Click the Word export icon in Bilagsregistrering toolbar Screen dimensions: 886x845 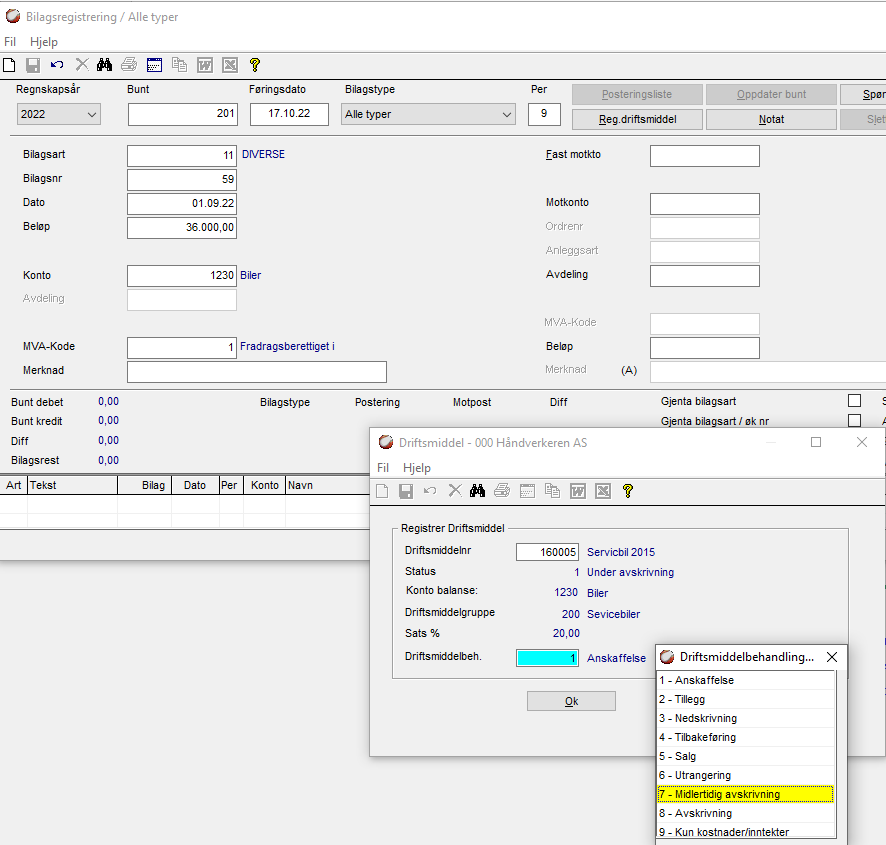pos(205,65)
